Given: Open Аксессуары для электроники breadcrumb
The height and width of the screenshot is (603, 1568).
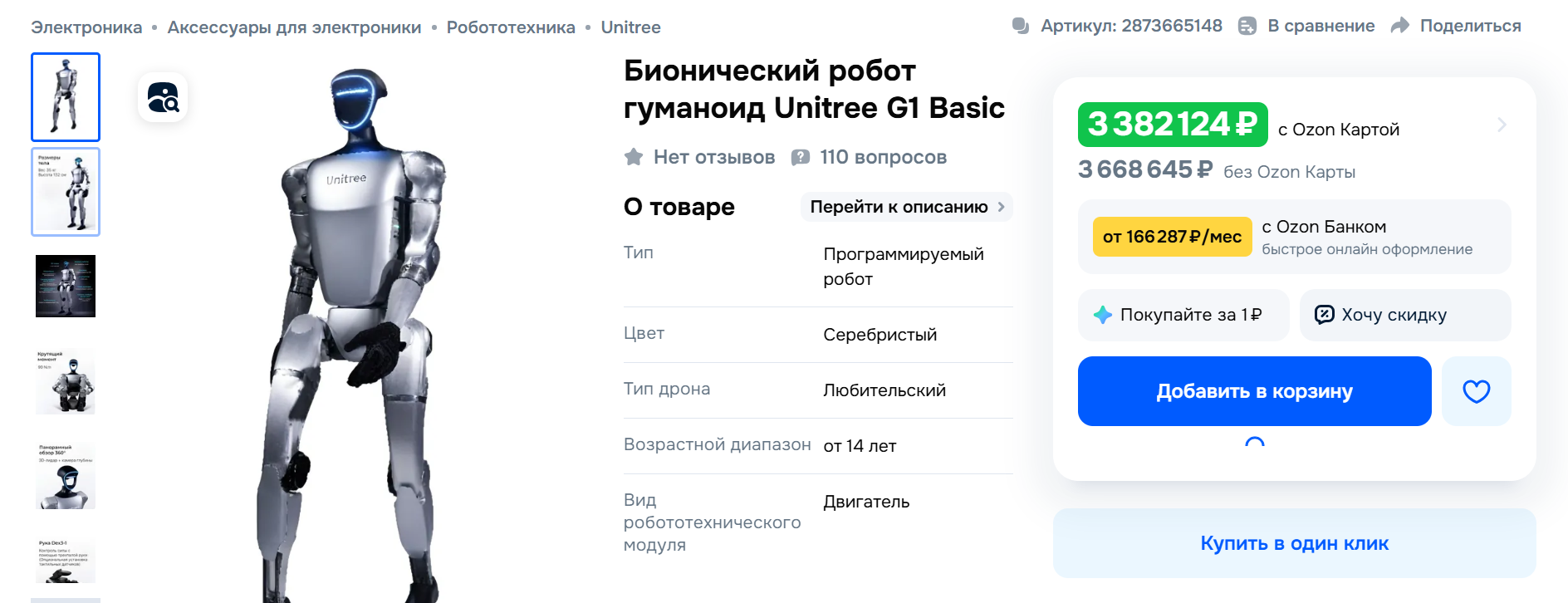Looking at the screenshot, I should point(294,27).
